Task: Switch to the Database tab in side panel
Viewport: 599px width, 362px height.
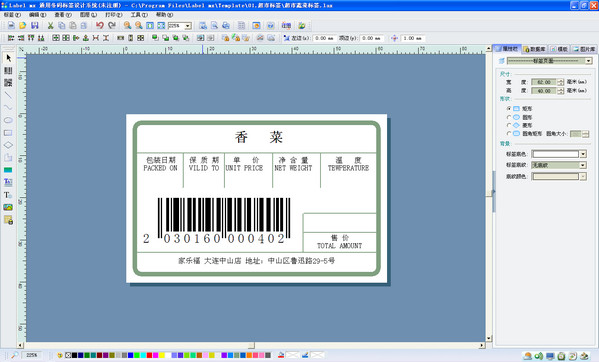Action: [534, 49]
